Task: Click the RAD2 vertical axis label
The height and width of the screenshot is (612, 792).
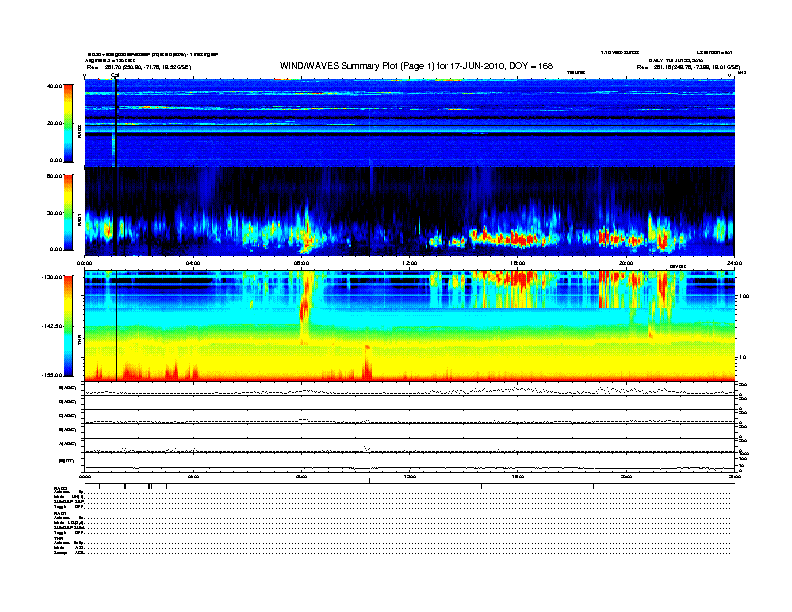Action: 79,131
